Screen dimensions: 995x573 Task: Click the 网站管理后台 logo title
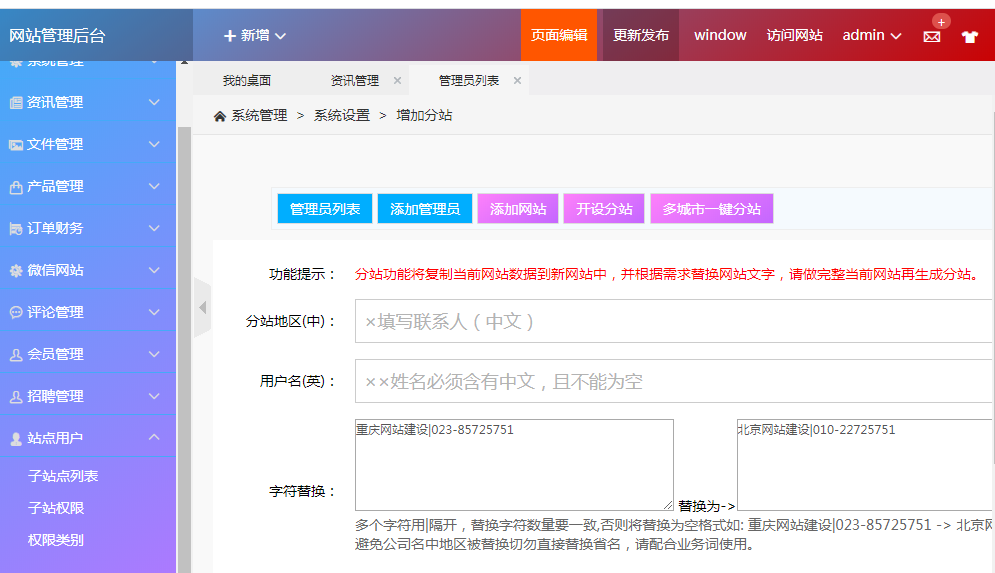point(57,36)
